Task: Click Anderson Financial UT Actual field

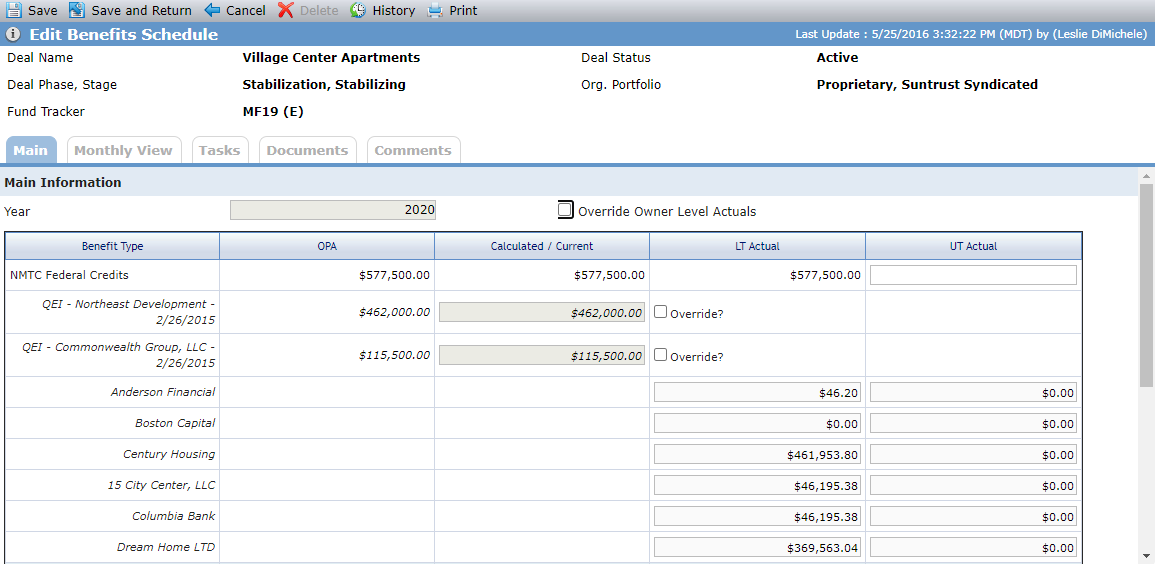Action: point(973,392)
